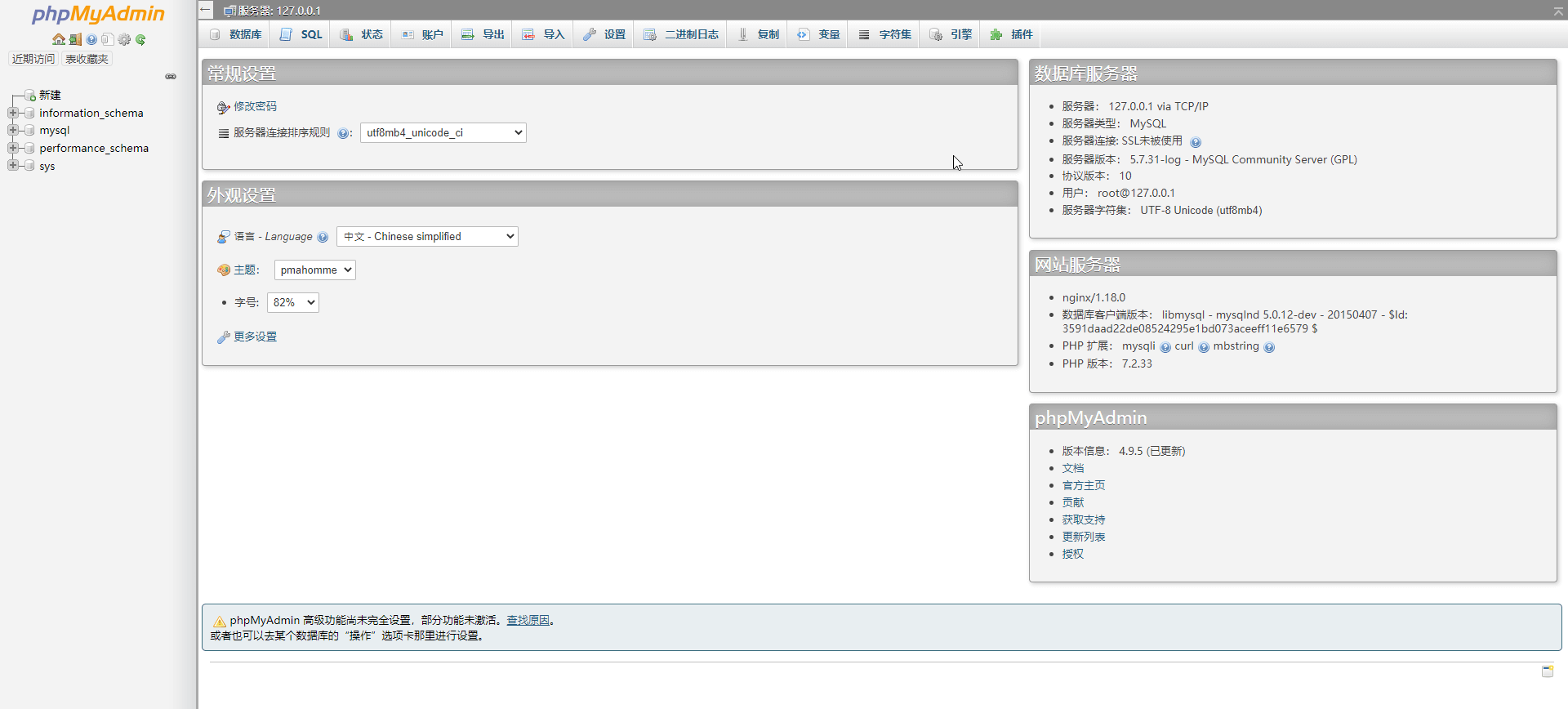Click the 近期访问 button
1568x709 pixels.
33,59
